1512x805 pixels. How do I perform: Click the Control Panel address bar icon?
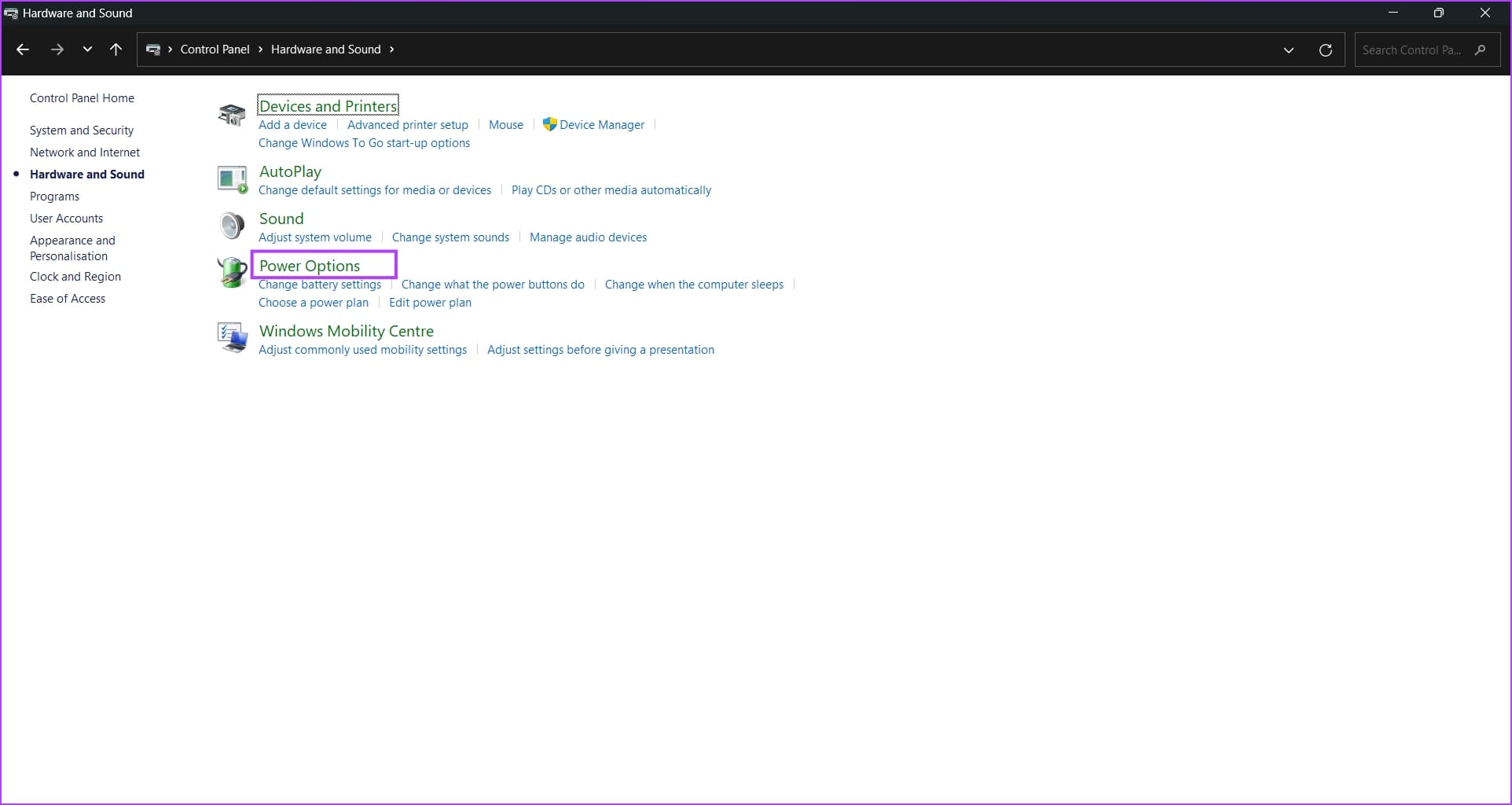(153, 50)
